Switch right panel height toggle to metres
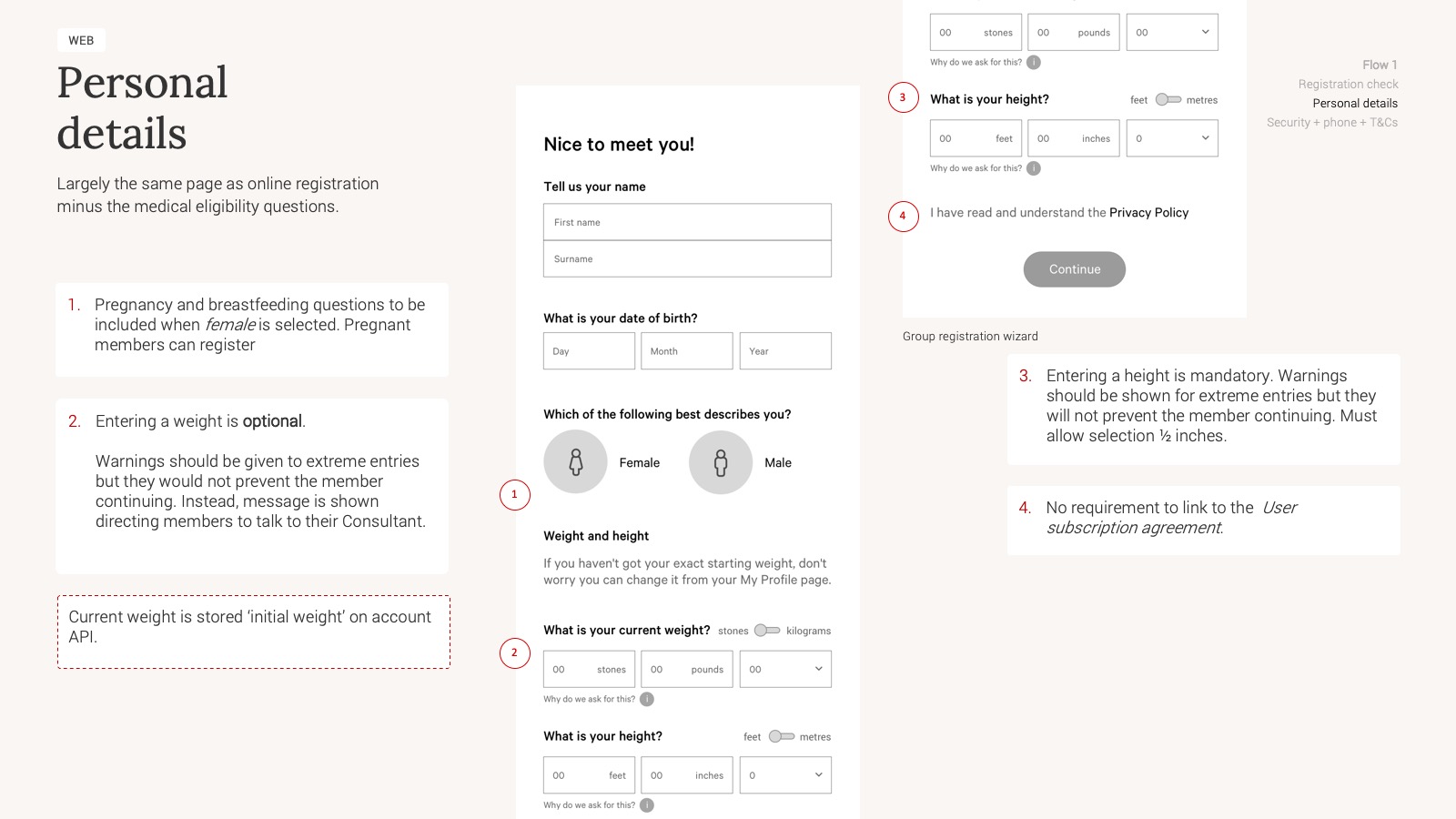1456x819 pixels. (1168, 99)
